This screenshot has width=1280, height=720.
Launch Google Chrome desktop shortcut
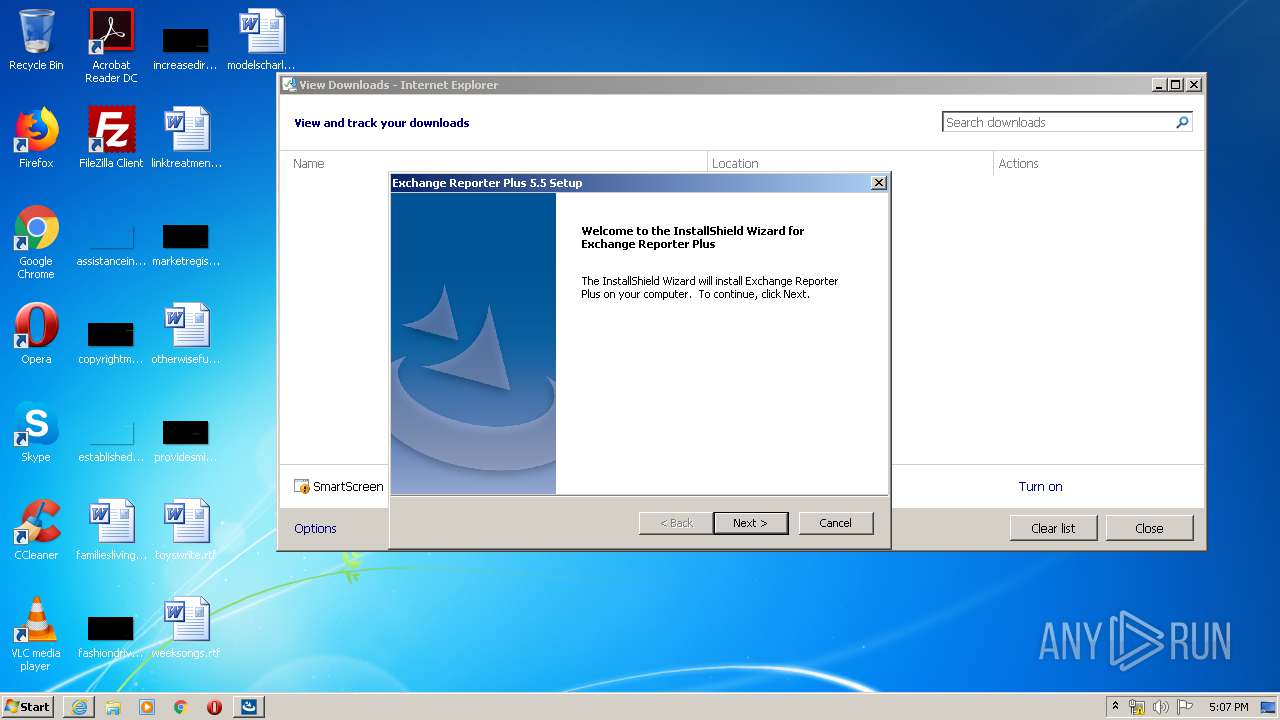click(x=36, y=242)
